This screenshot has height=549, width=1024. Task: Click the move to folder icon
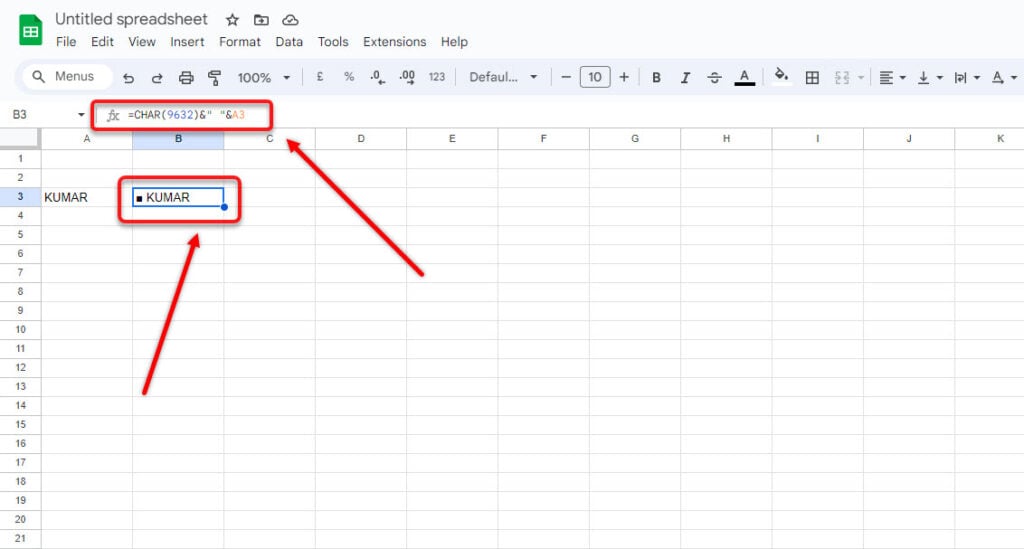[261, 20]
